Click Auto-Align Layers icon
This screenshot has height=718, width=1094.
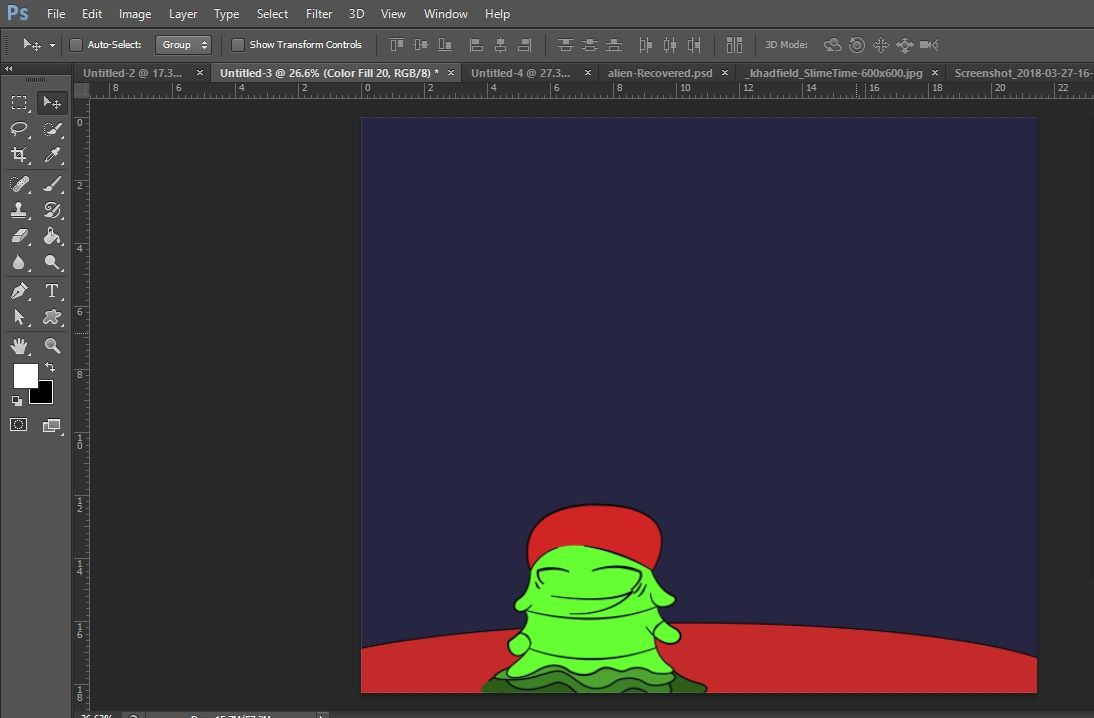coord(734,45)
